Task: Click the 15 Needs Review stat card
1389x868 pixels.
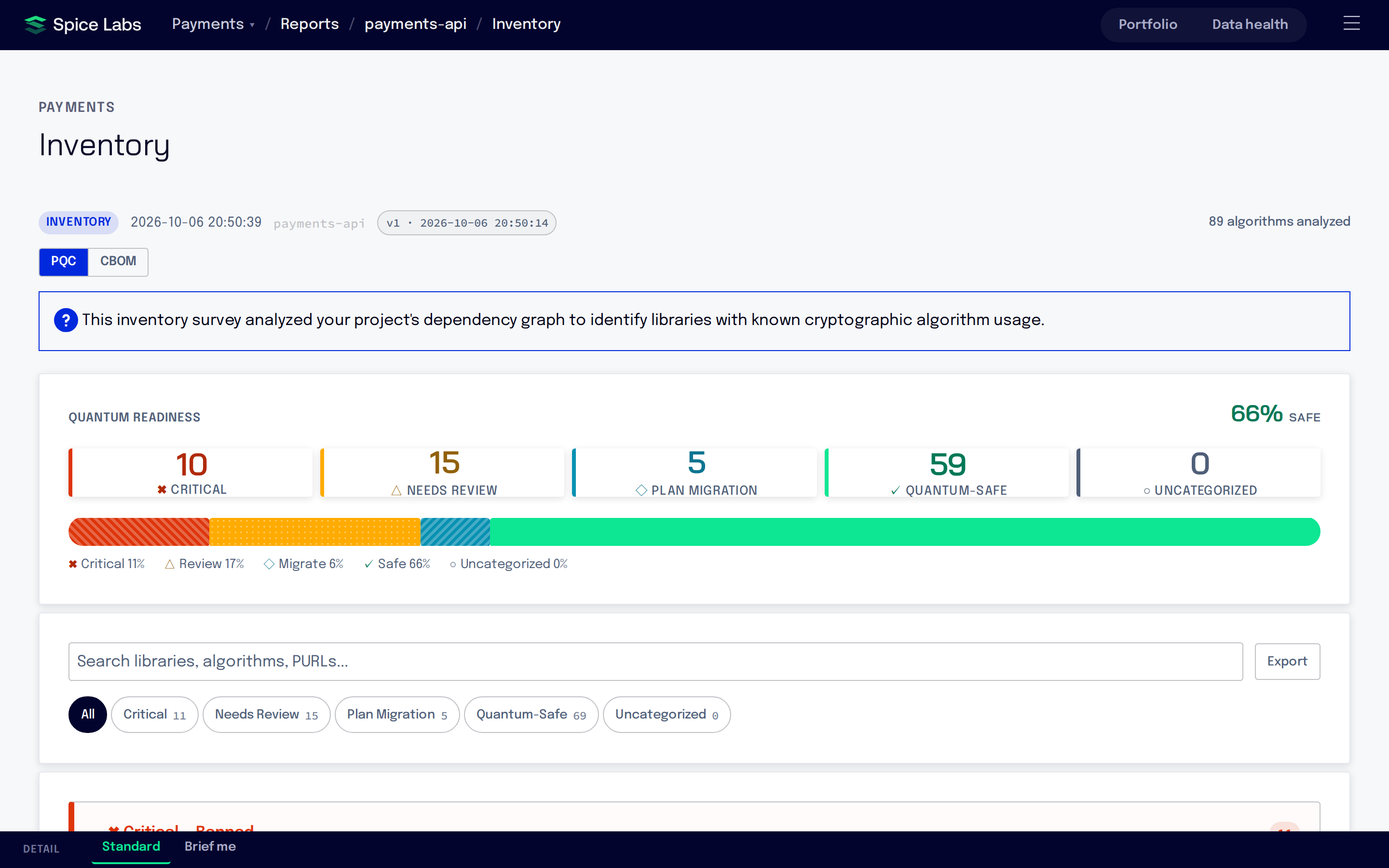Action: tap(443, 473)
